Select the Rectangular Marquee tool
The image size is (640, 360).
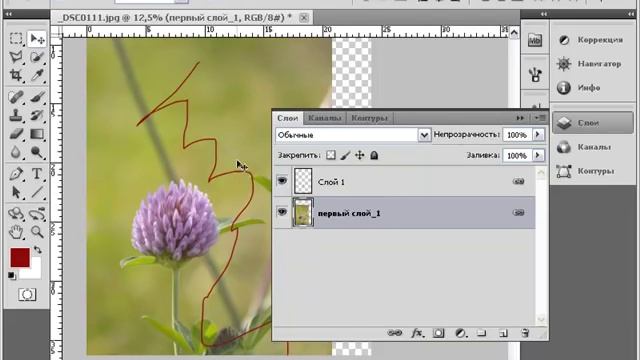pos(16,38)
